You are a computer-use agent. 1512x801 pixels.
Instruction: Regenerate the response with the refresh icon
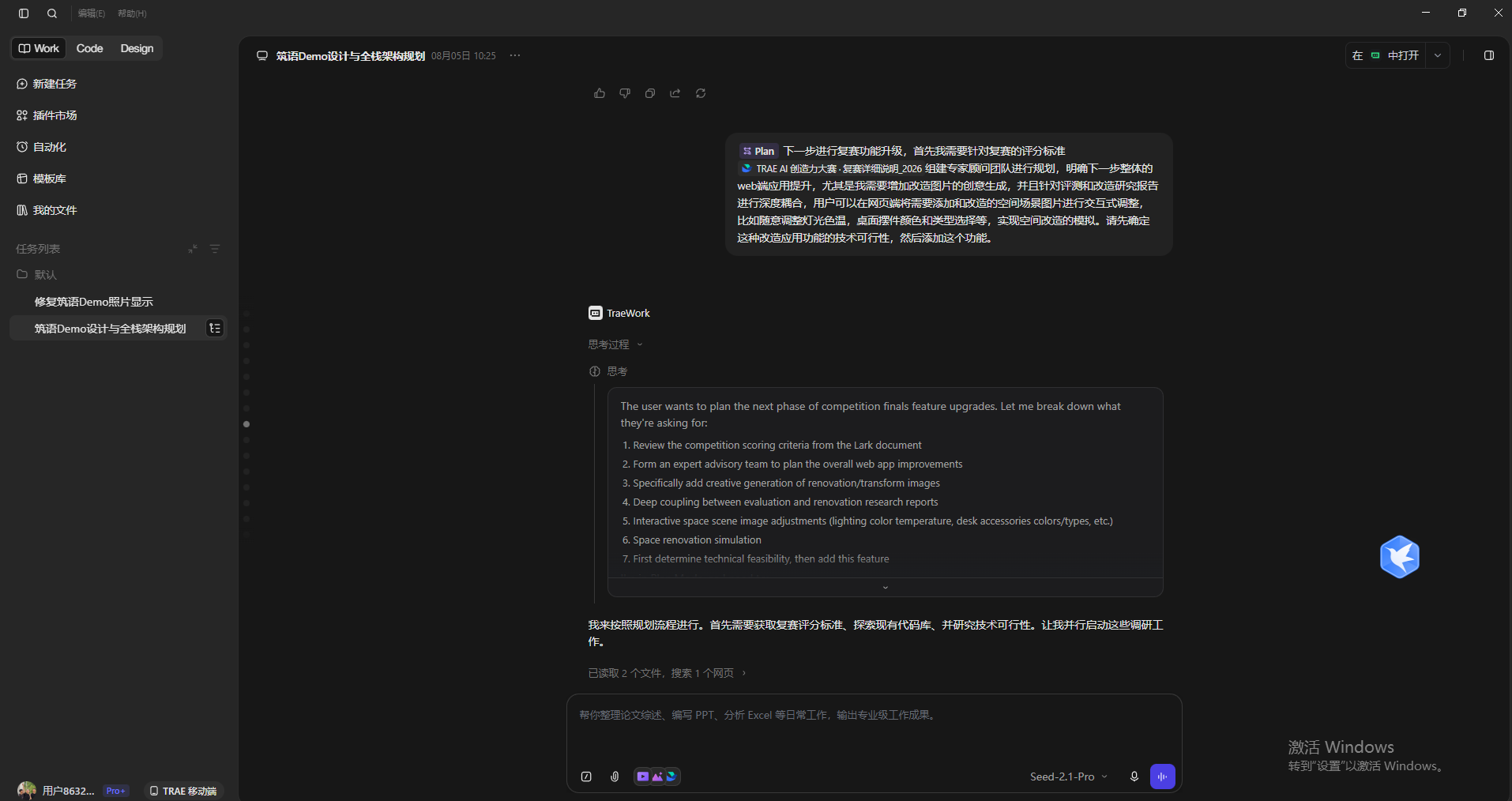701,93
